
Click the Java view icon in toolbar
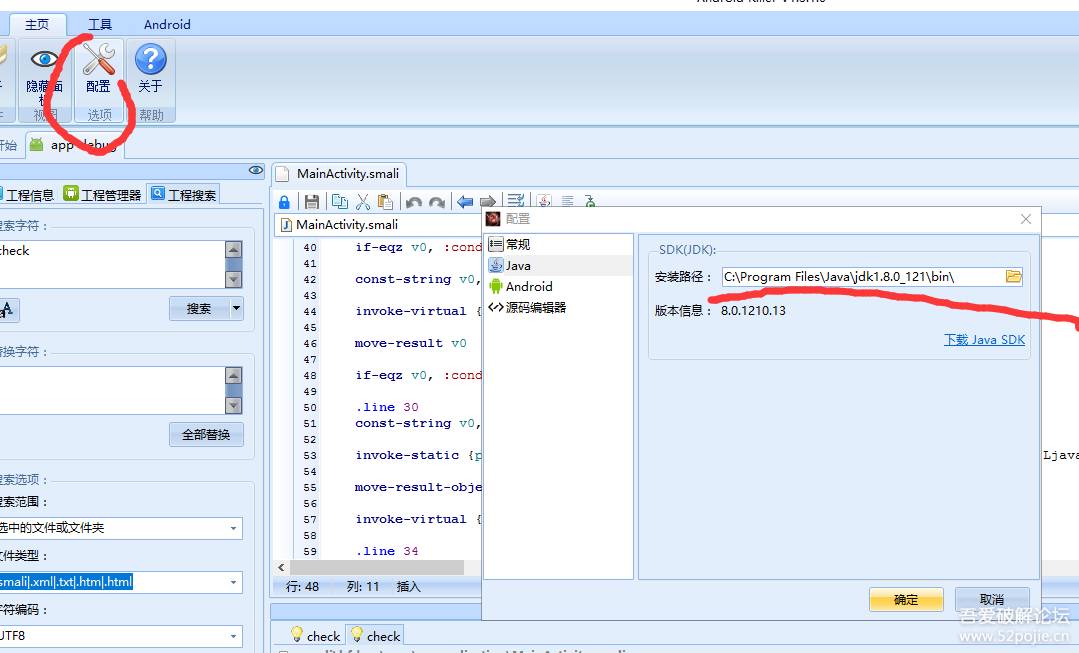544,200
